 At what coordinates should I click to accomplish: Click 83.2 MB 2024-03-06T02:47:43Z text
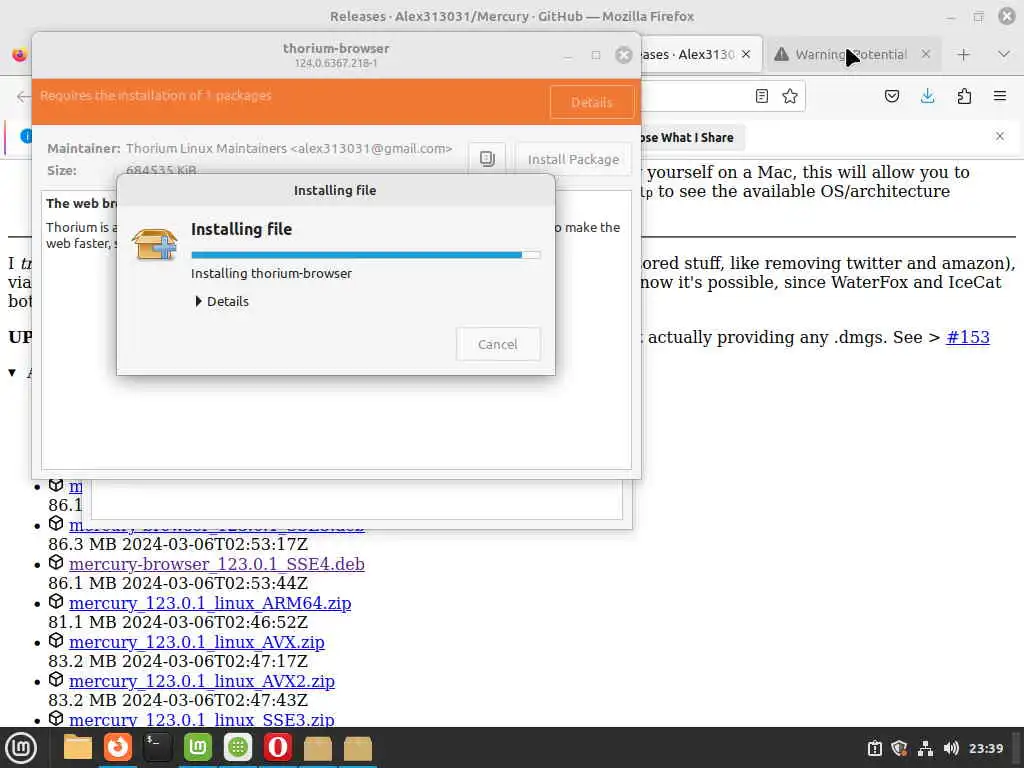pyautogui.click(x=178, y=700)
